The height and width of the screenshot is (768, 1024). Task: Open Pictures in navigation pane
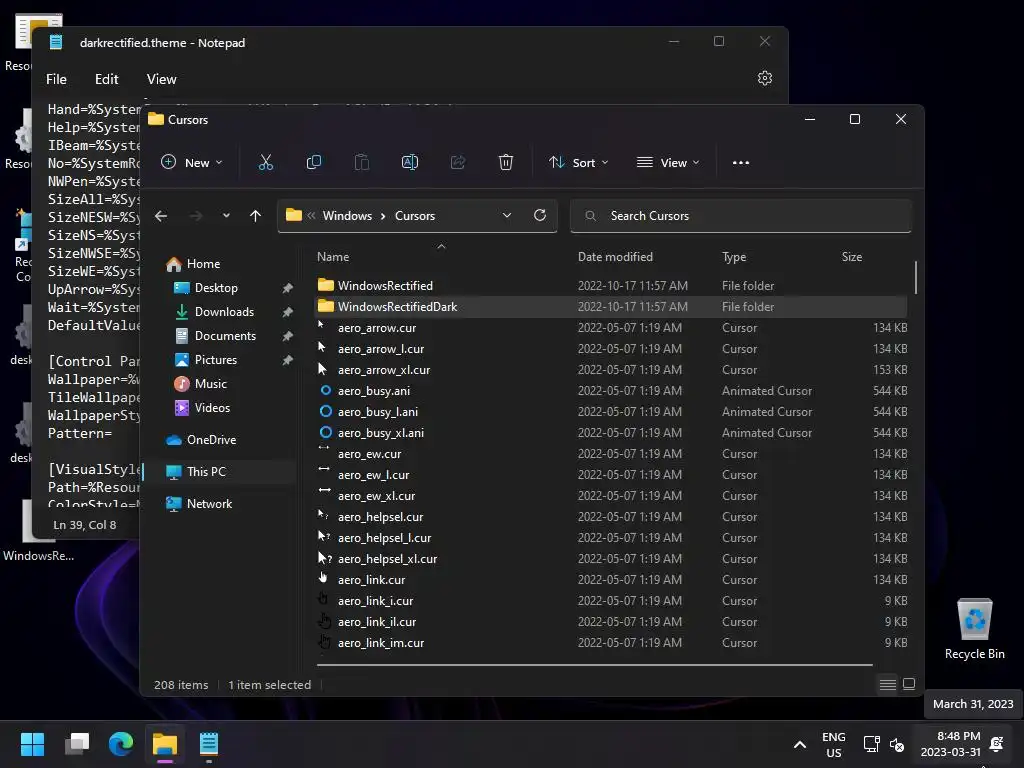[x=216, y=360]
